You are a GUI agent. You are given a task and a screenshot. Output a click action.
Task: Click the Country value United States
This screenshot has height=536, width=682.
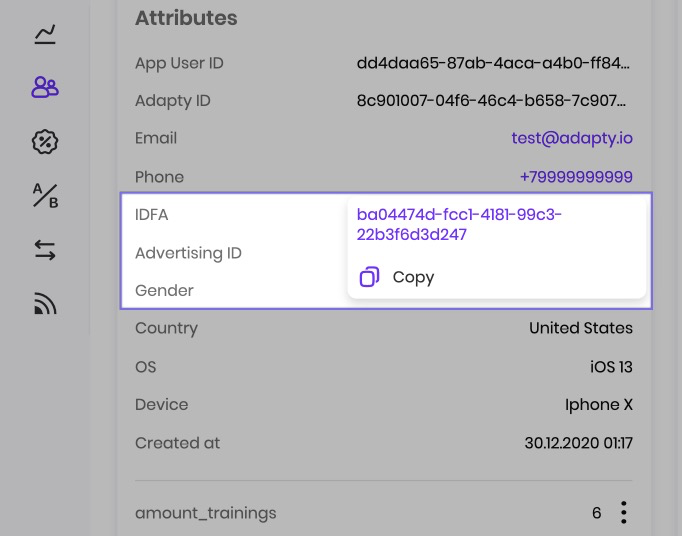(x=581, y=328)
